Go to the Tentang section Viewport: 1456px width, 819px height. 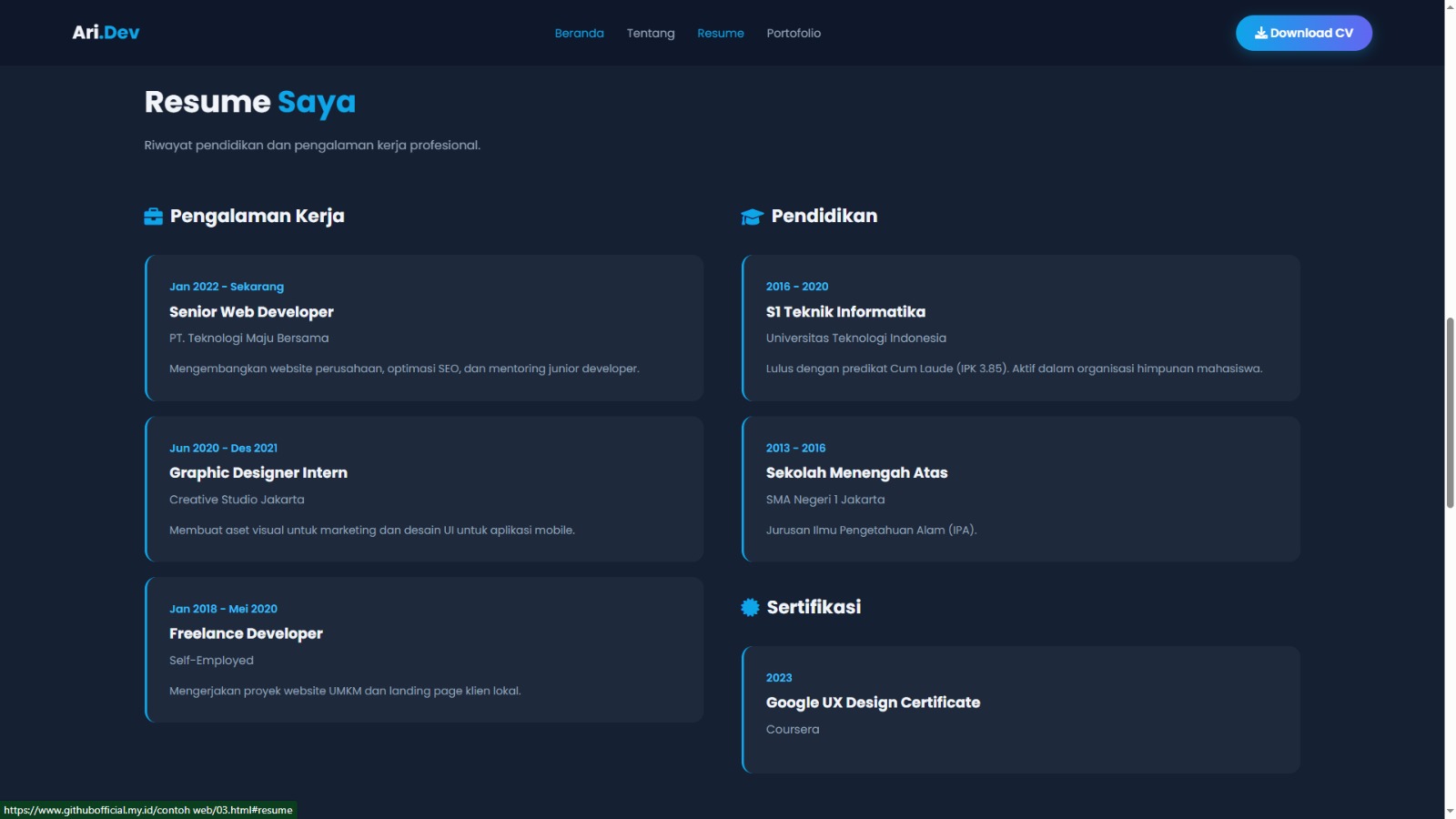click(x=650, y=34)
